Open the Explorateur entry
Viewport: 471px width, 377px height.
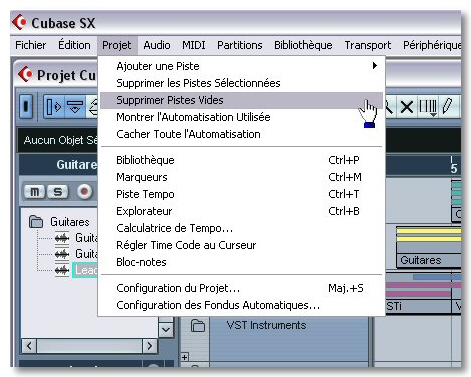241,211
